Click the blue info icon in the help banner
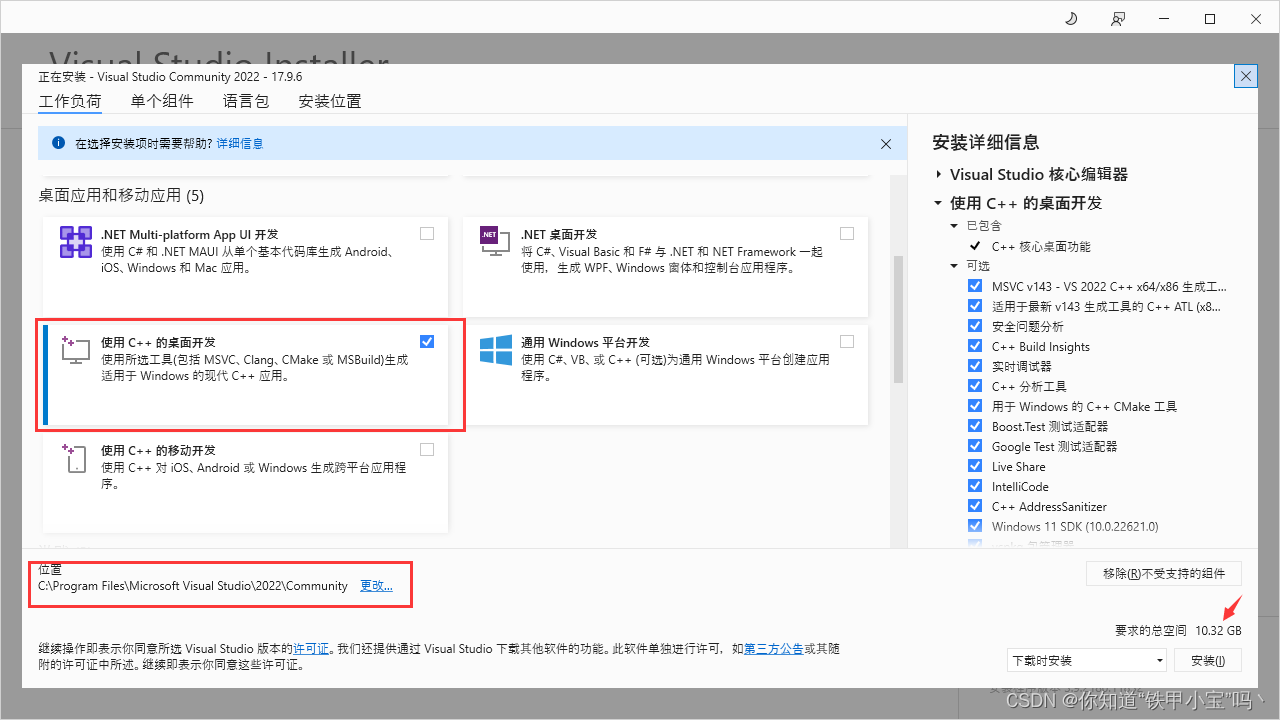Viewport: 1280px width, 720px height. [x=58, y=143]
